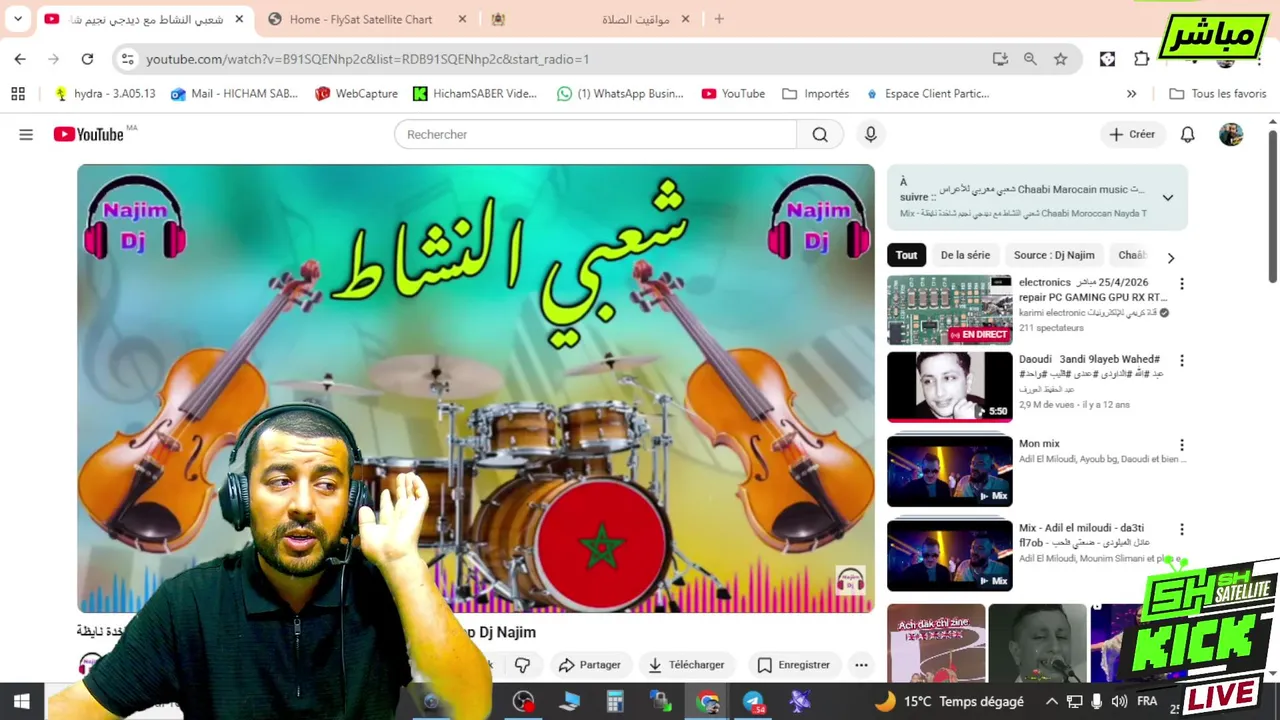Screen dimensions: 1280x720
Task: Open the Espace Client Partic bookmark
Action: pos(927,94)
